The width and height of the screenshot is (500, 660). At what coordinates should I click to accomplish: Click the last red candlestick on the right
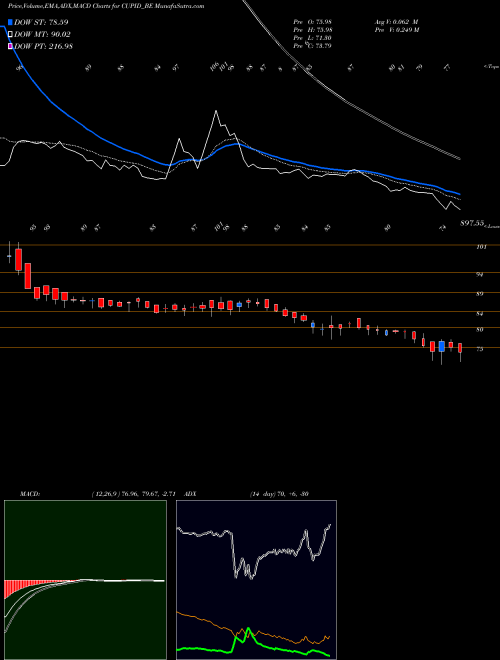[x=460, y=348]
